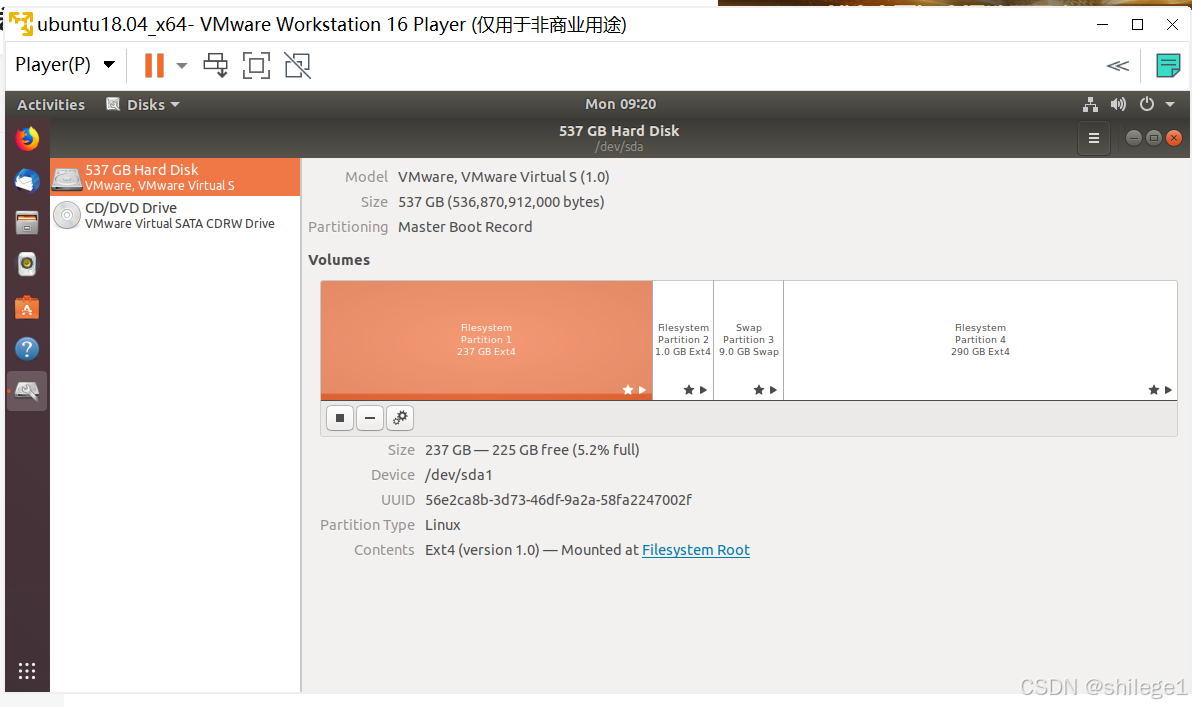Expand the system menu arrow in top bar
1192x707 pixels.
[1171, 104]
